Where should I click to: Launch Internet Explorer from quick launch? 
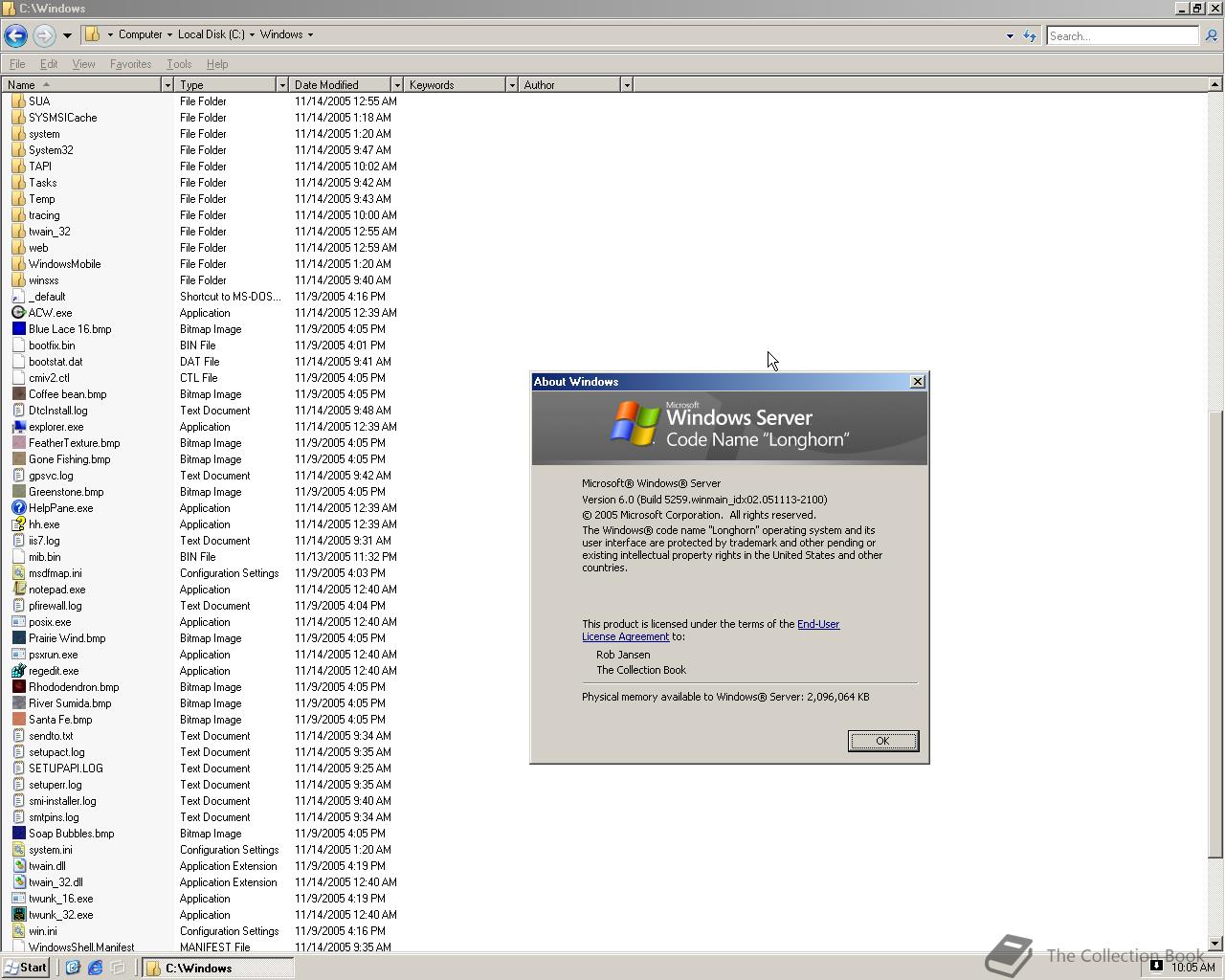(95, 968)
